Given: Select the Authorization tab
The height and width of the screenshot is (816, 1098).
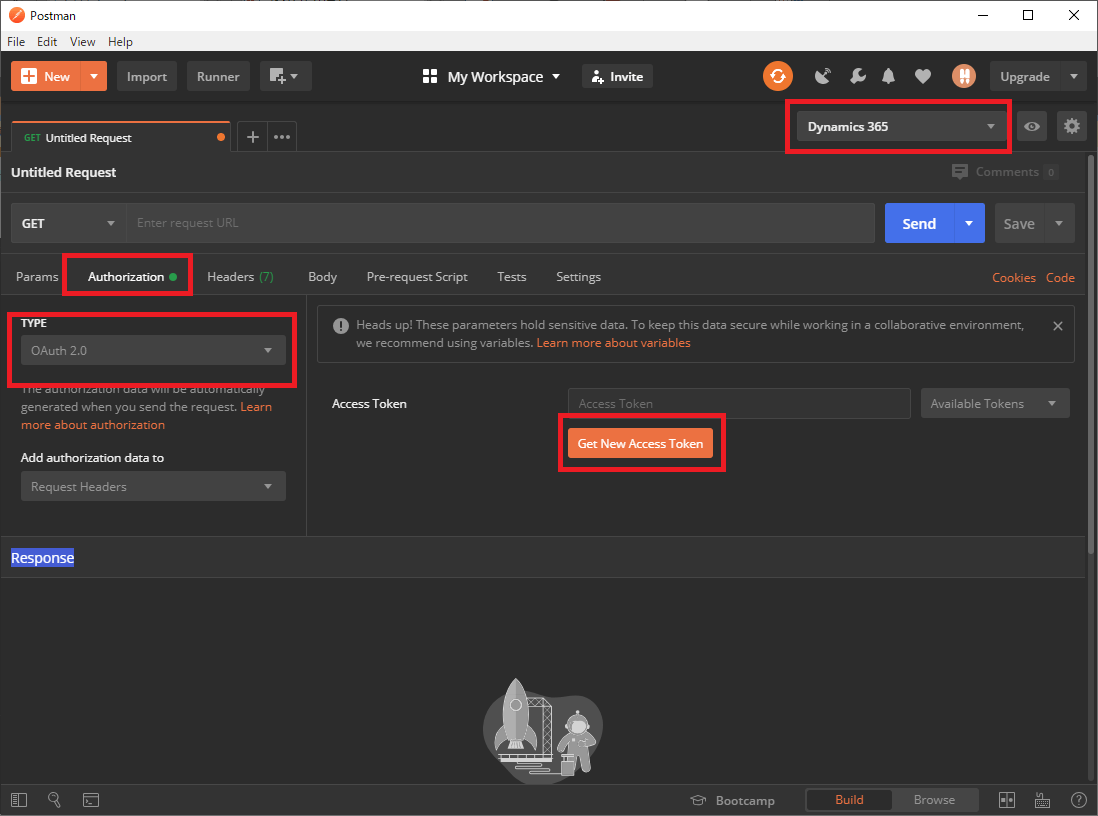Looking at the screenshot, I should pos(132,277).
